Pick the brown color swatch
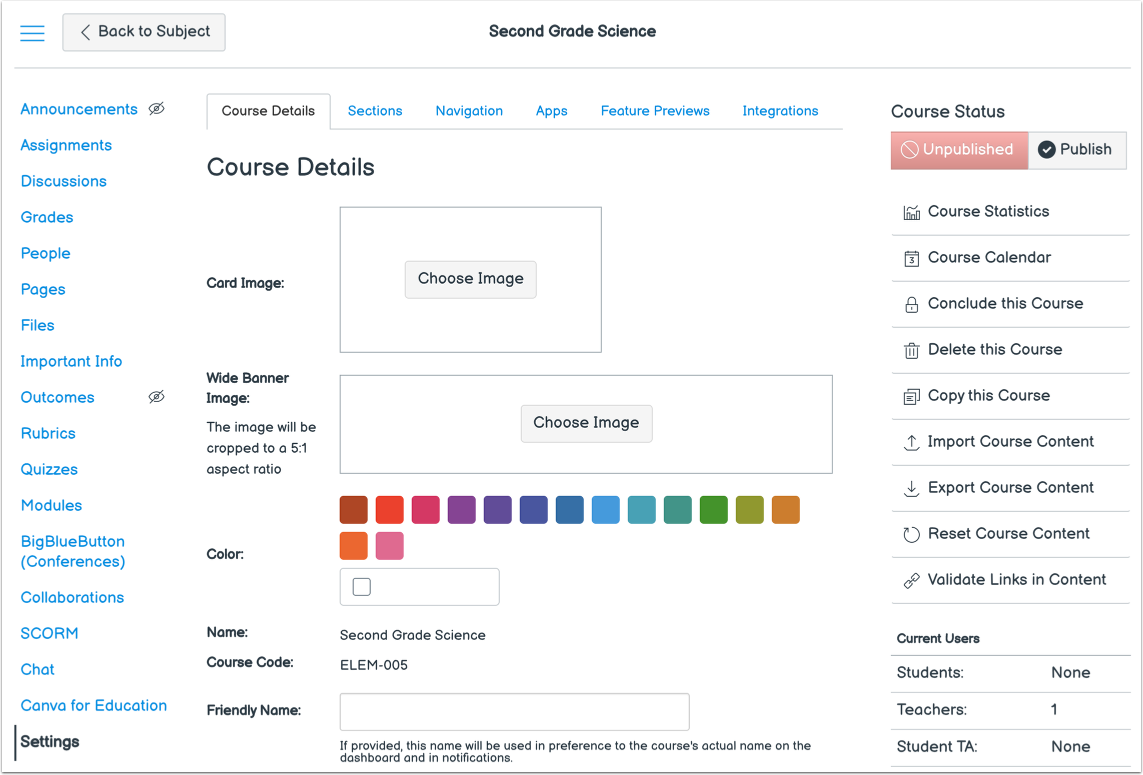The width and height of the screenshot is (1143, 775). 354,510
